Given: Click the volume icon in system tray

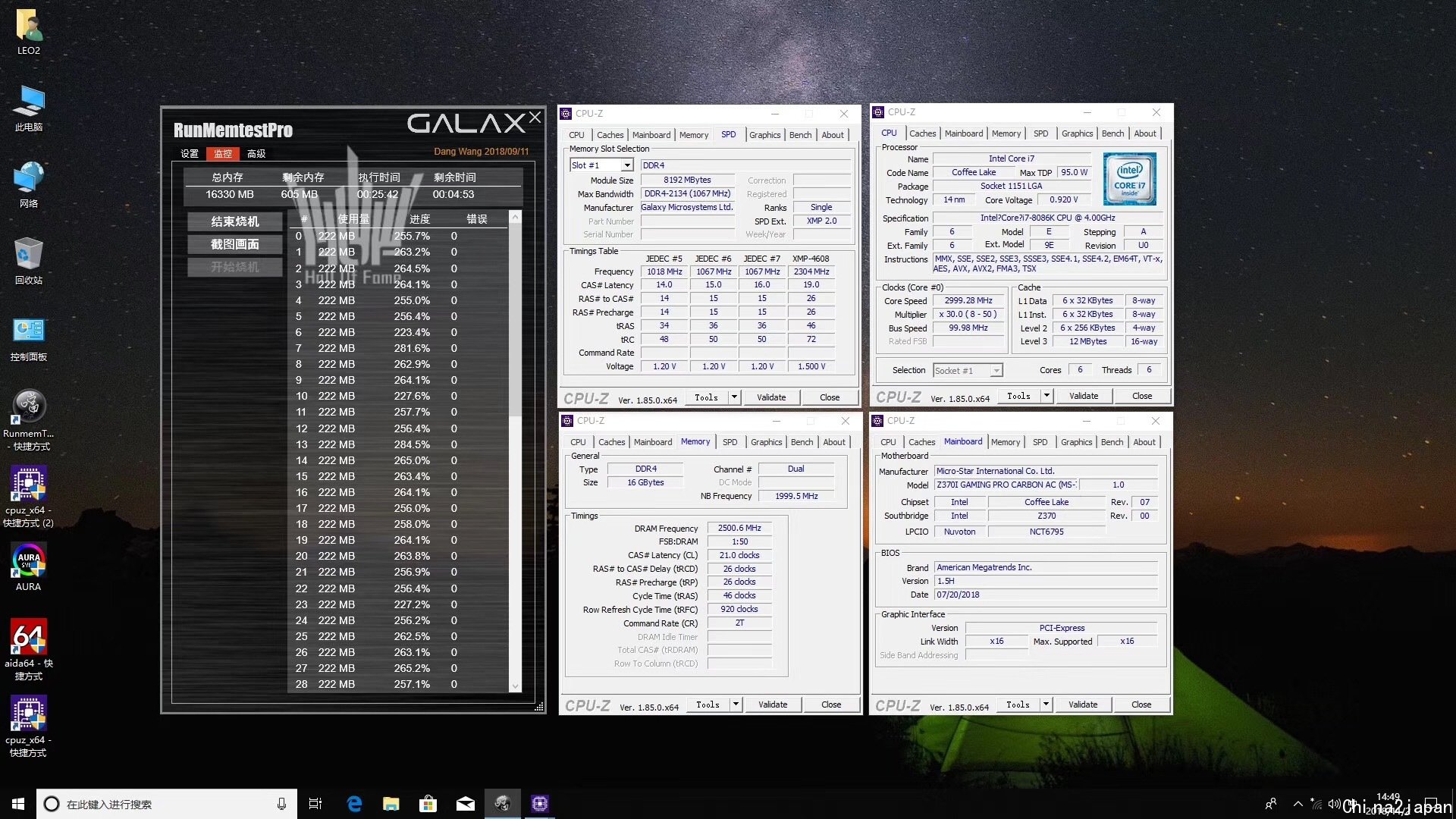Looking at the screenshot, I should tap(1334, 804).
